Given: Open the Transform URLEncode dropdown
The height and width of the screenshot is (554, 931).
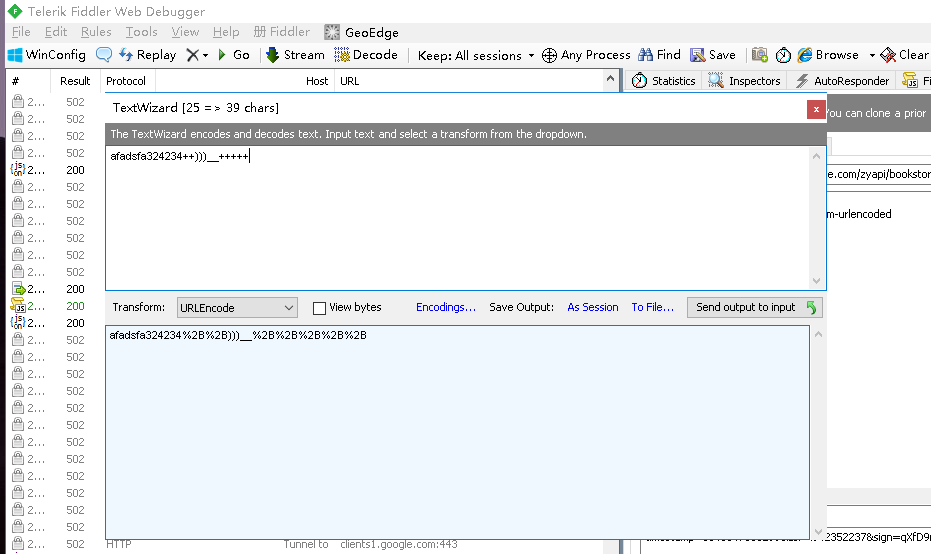Looking at the screenshot, I should tap(238, 308).
